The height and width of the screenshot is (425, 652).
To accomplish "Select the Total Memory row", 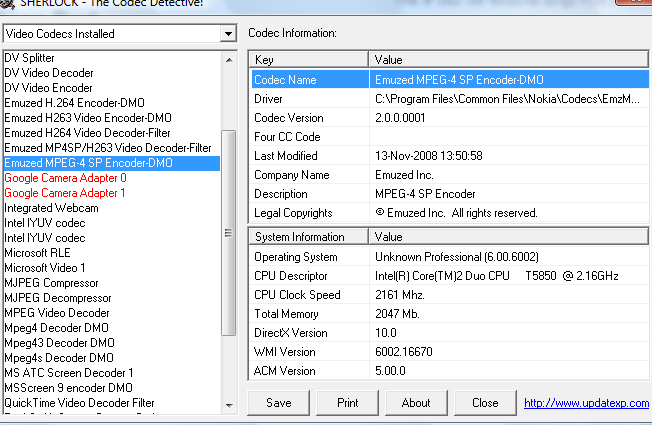I will click(450, 314).
